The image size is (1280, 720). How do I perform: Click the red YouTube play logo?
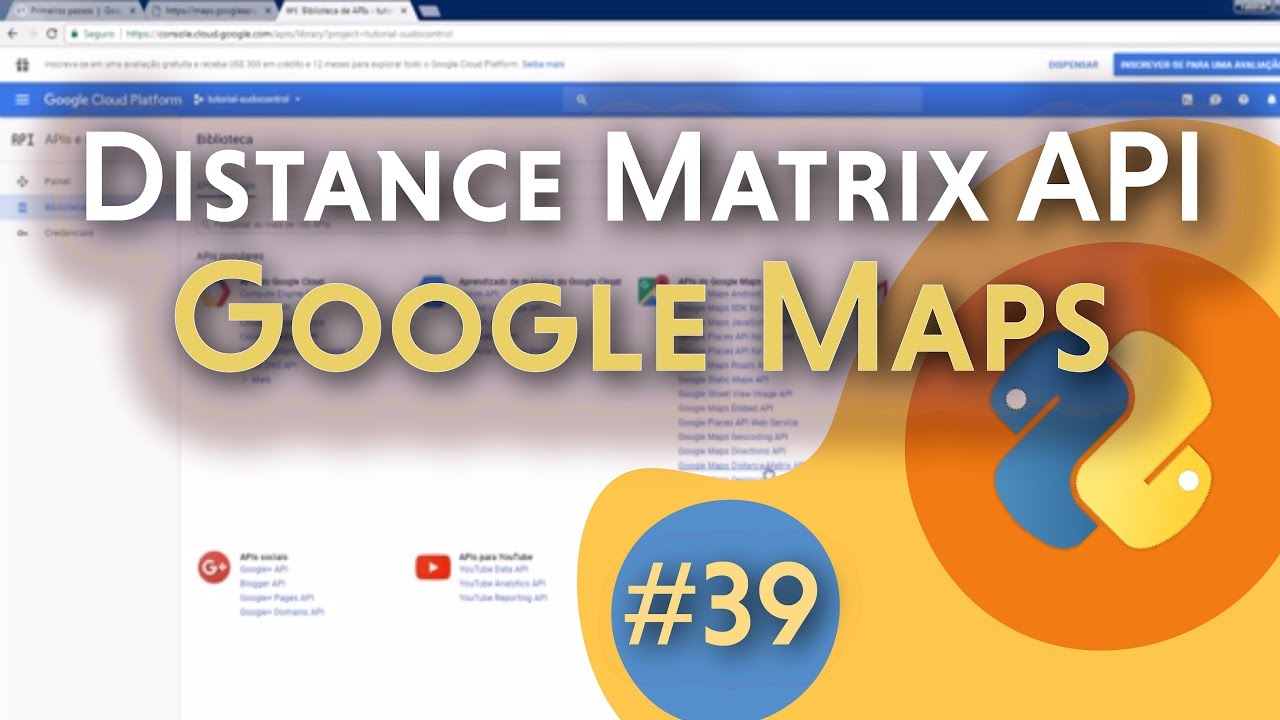(x=433, y=568)
